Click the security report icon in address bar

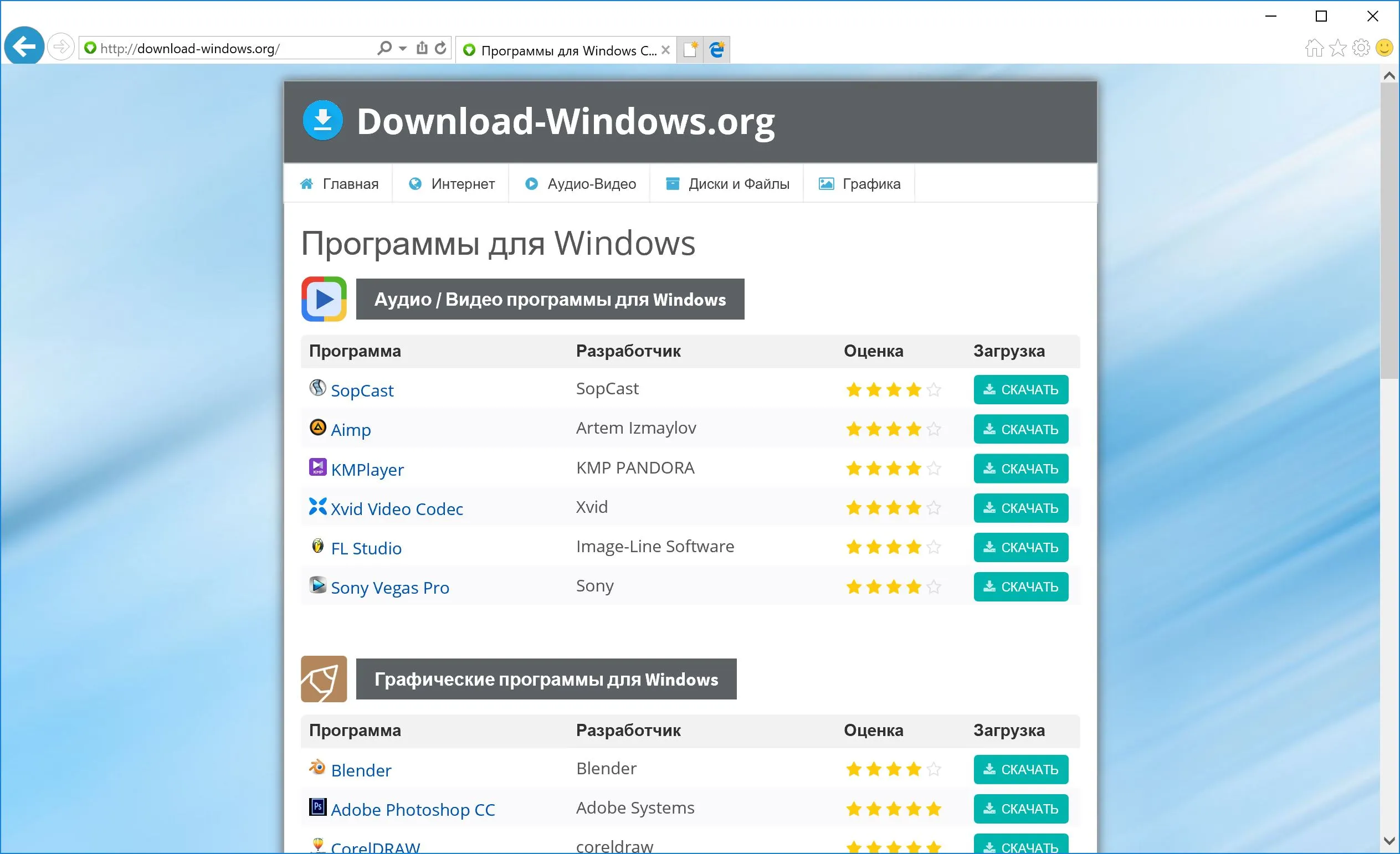(422, 48)
